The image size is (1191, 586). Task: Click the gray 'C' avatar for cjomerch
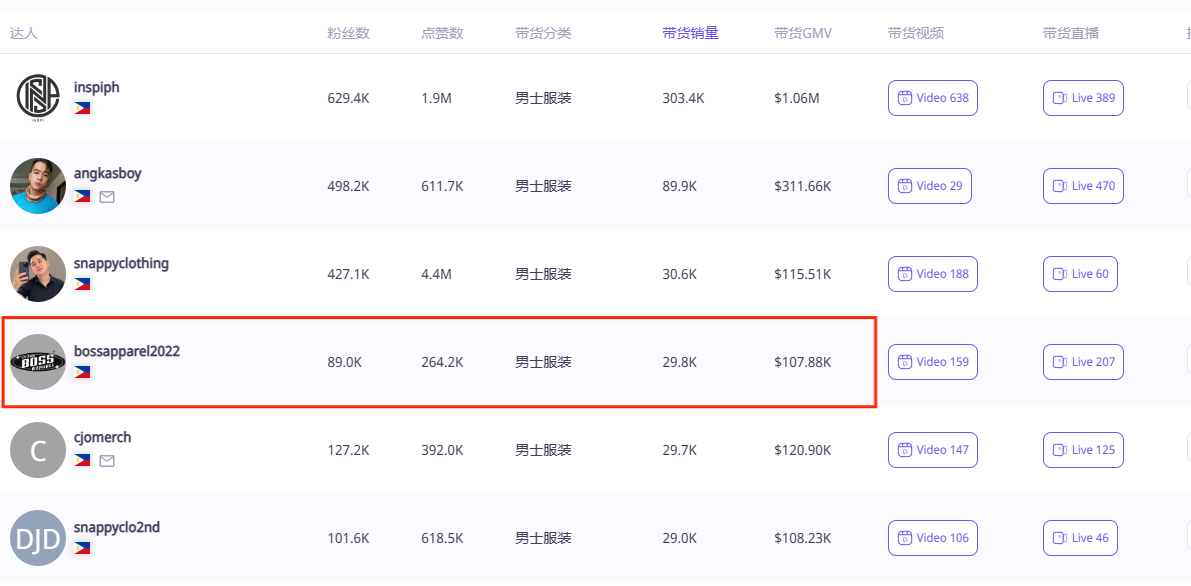click(38, 450)
